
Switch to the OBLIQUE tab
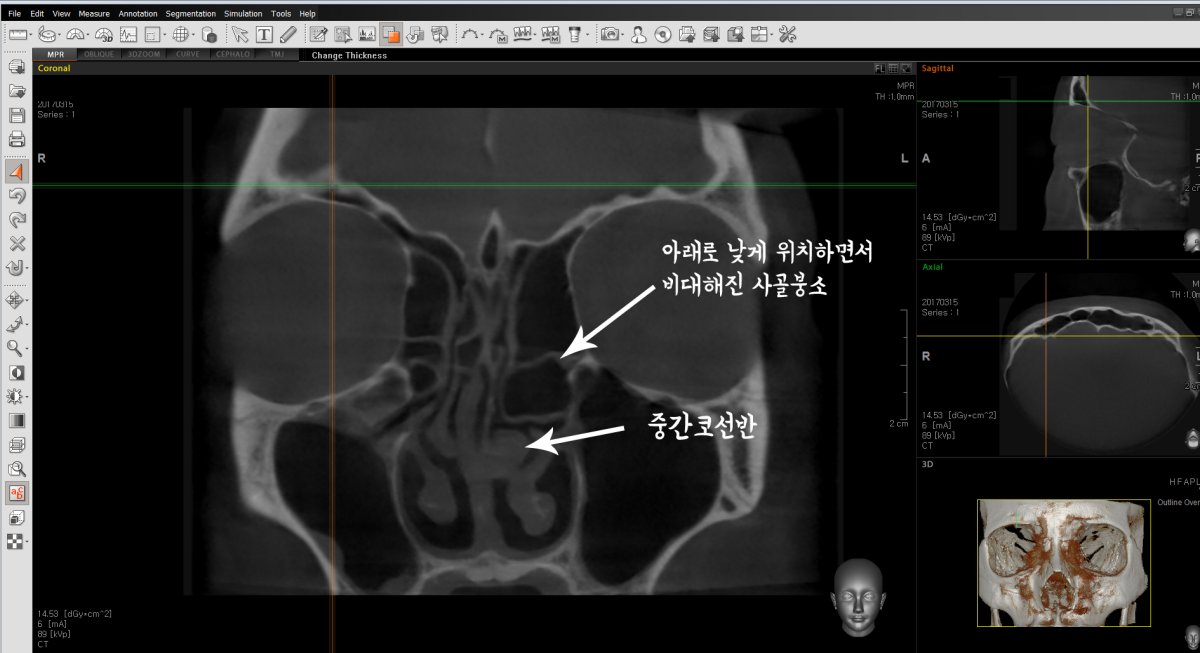(98, 55)
